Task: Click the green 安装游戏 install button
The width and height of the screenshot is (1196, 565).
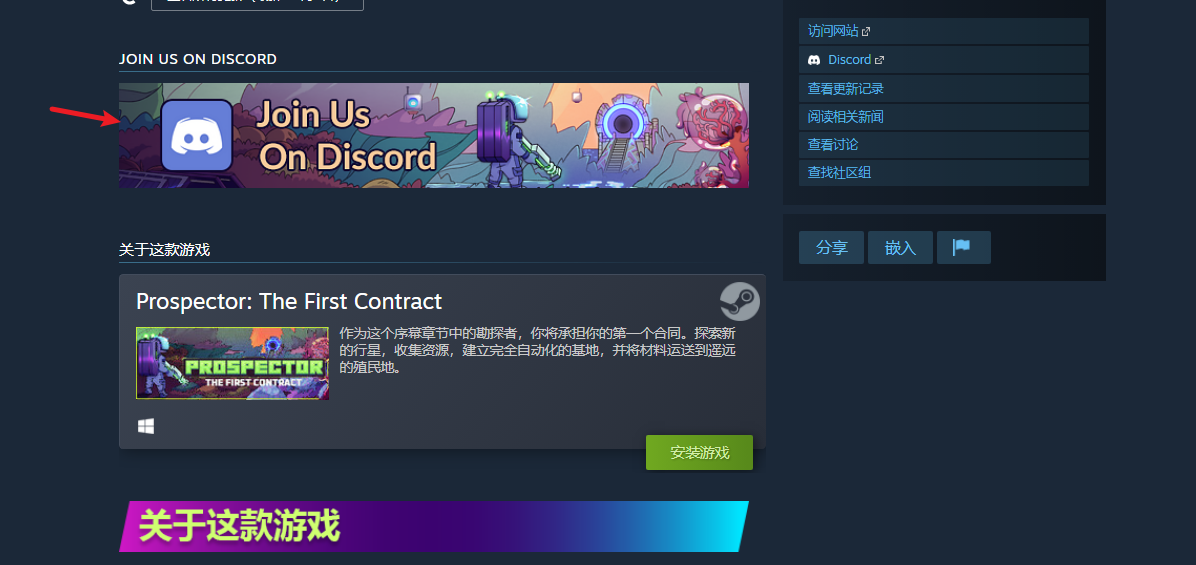Action: click(x=699, y=453)
